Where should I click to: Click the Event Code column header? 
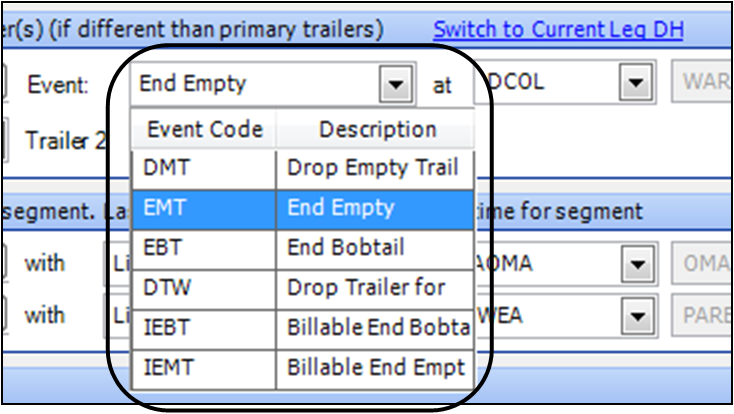[204, 130]
